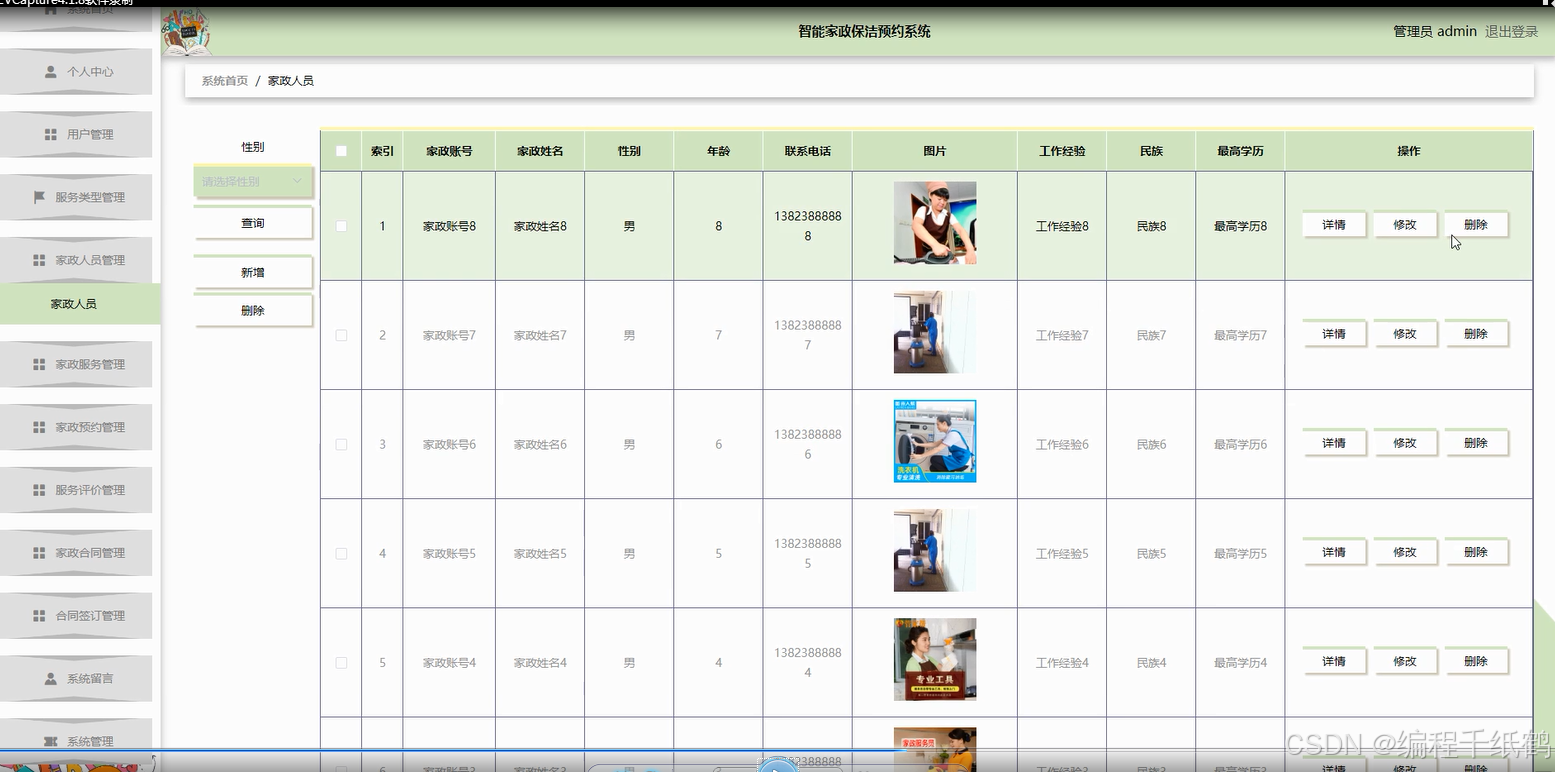Click the photo thumbnail in row 家政账号7
The width and height of the screenshot is (1555, 772).
[935, 332]
